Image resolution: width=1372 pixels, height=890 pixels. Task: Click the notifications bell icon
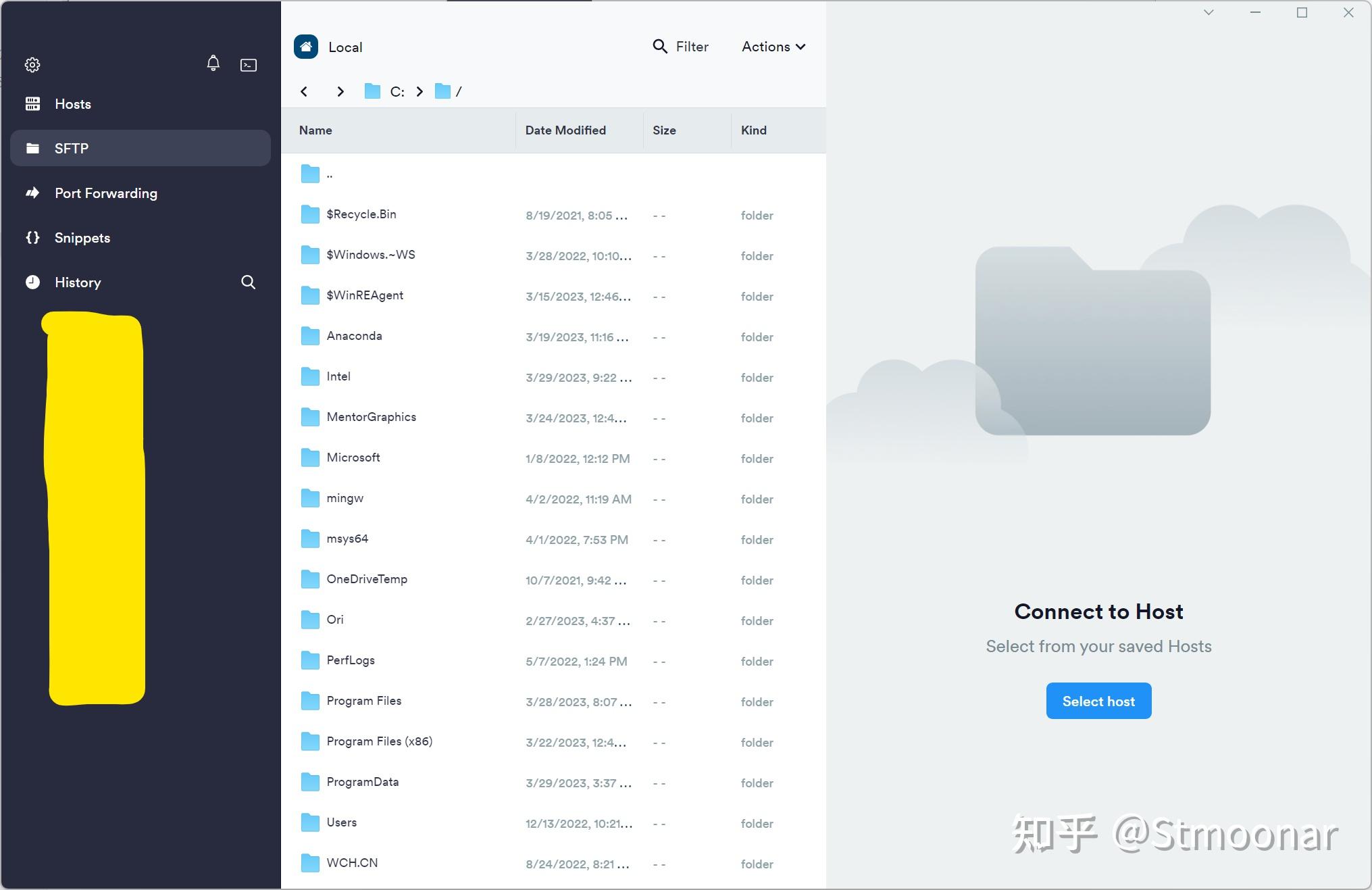click(213, 64)
